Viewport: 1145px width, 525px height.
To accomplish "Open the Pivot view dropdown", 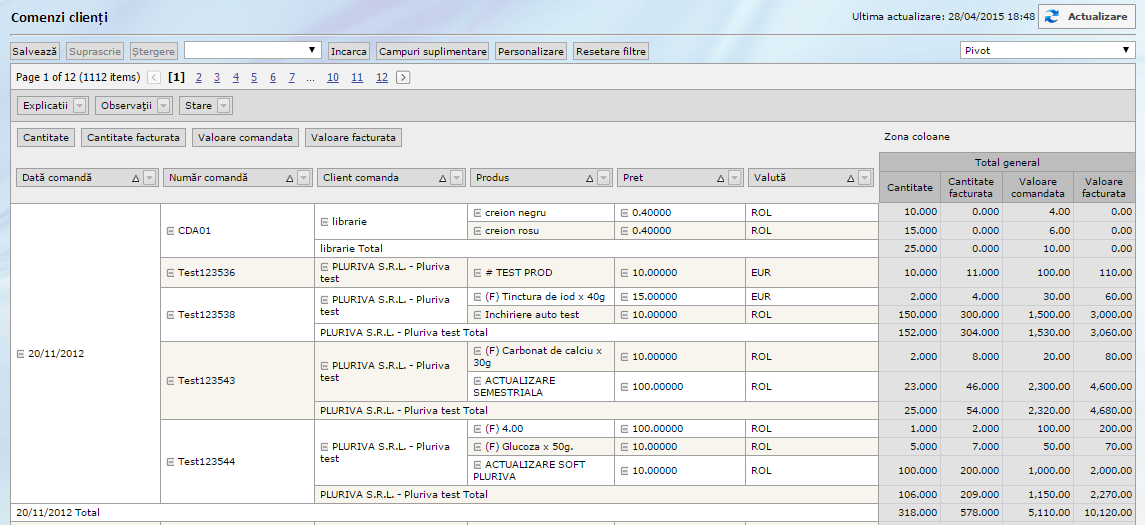I will click(x=1046, y=50).
